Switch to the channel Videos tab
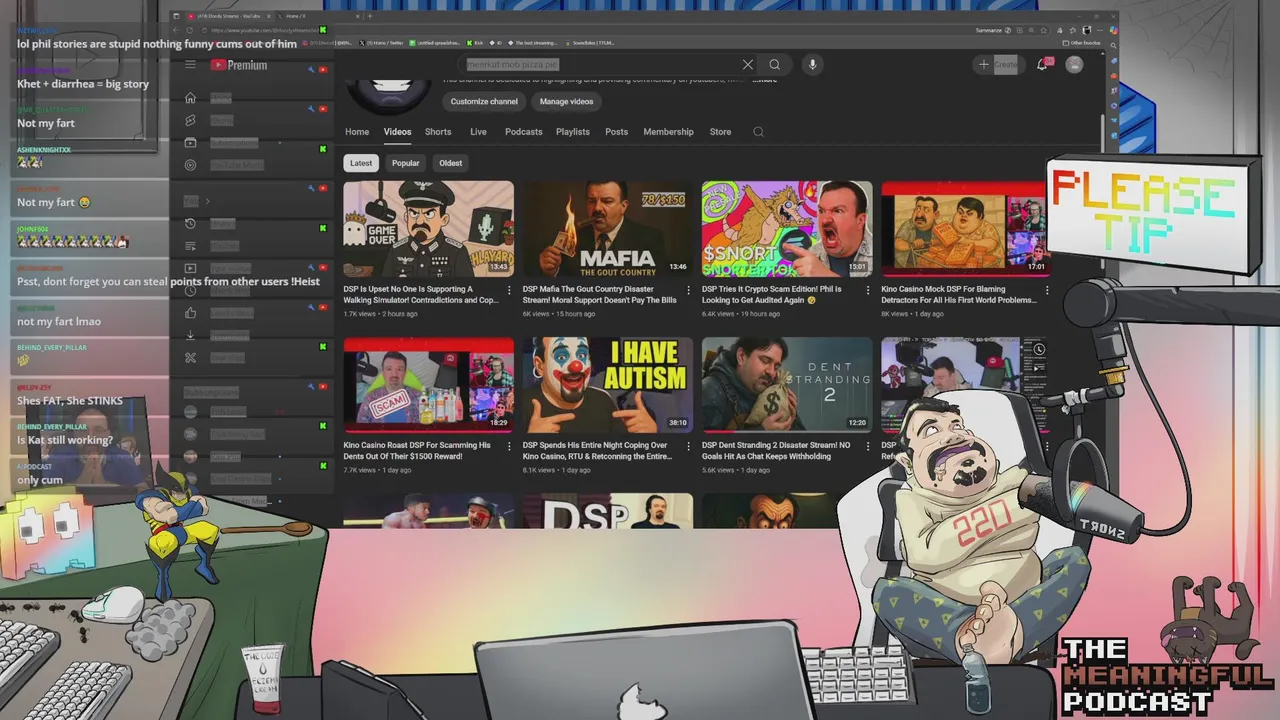This screenshot has width=1280, height=720. tap(397, 132)
